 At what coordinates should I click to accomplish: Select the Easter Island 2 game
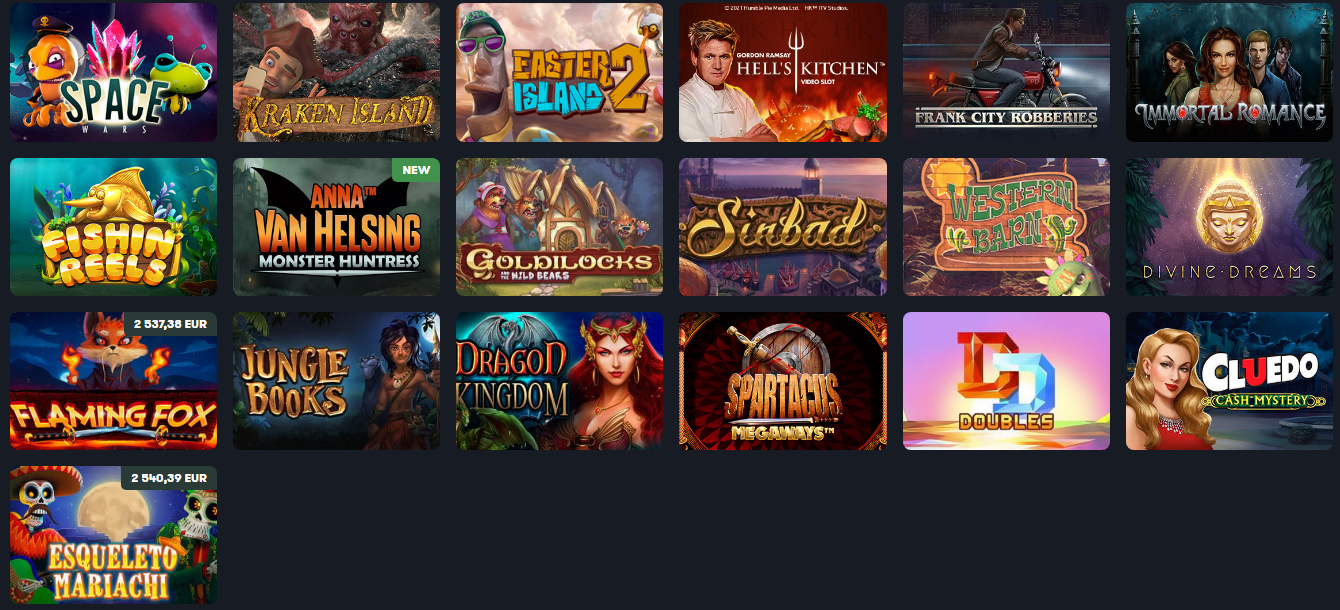pos(560,72)
